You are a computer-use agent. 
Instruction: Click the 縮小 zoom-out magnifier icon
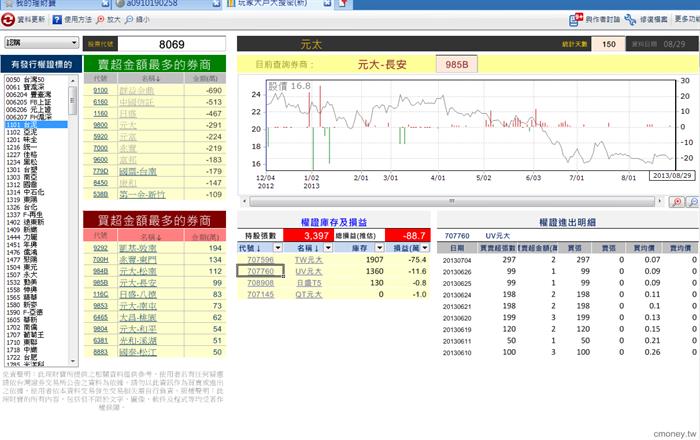tap(129, 20)
